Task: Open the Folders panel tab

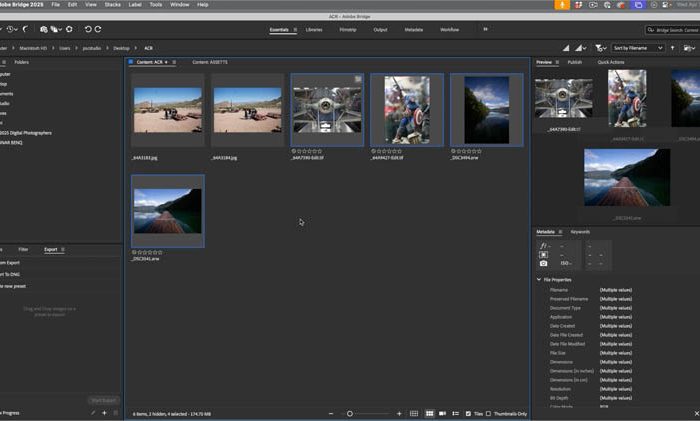Action: tap(21, 62)
